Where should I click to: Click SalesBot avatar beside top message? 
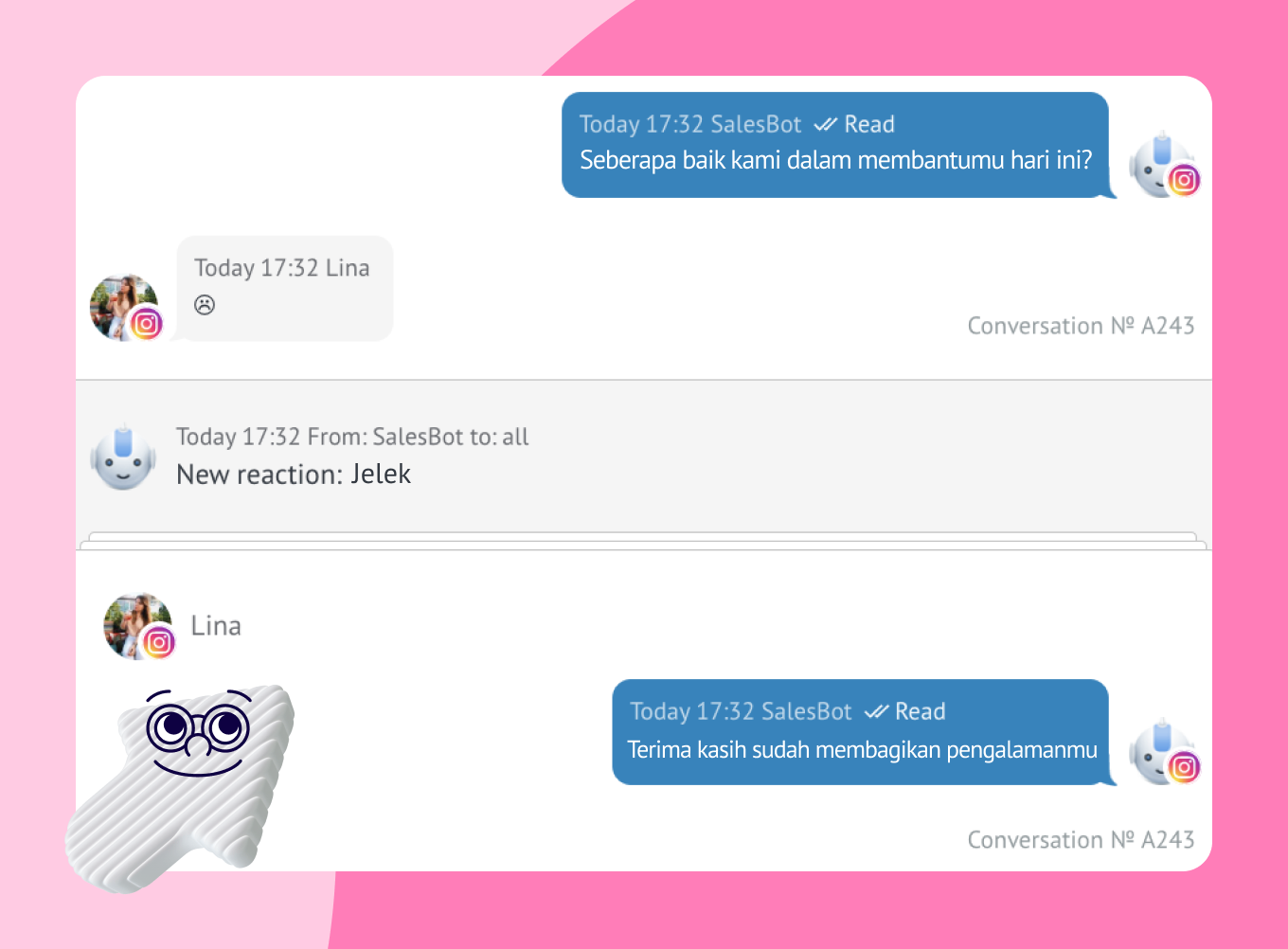click(1162, 167)
